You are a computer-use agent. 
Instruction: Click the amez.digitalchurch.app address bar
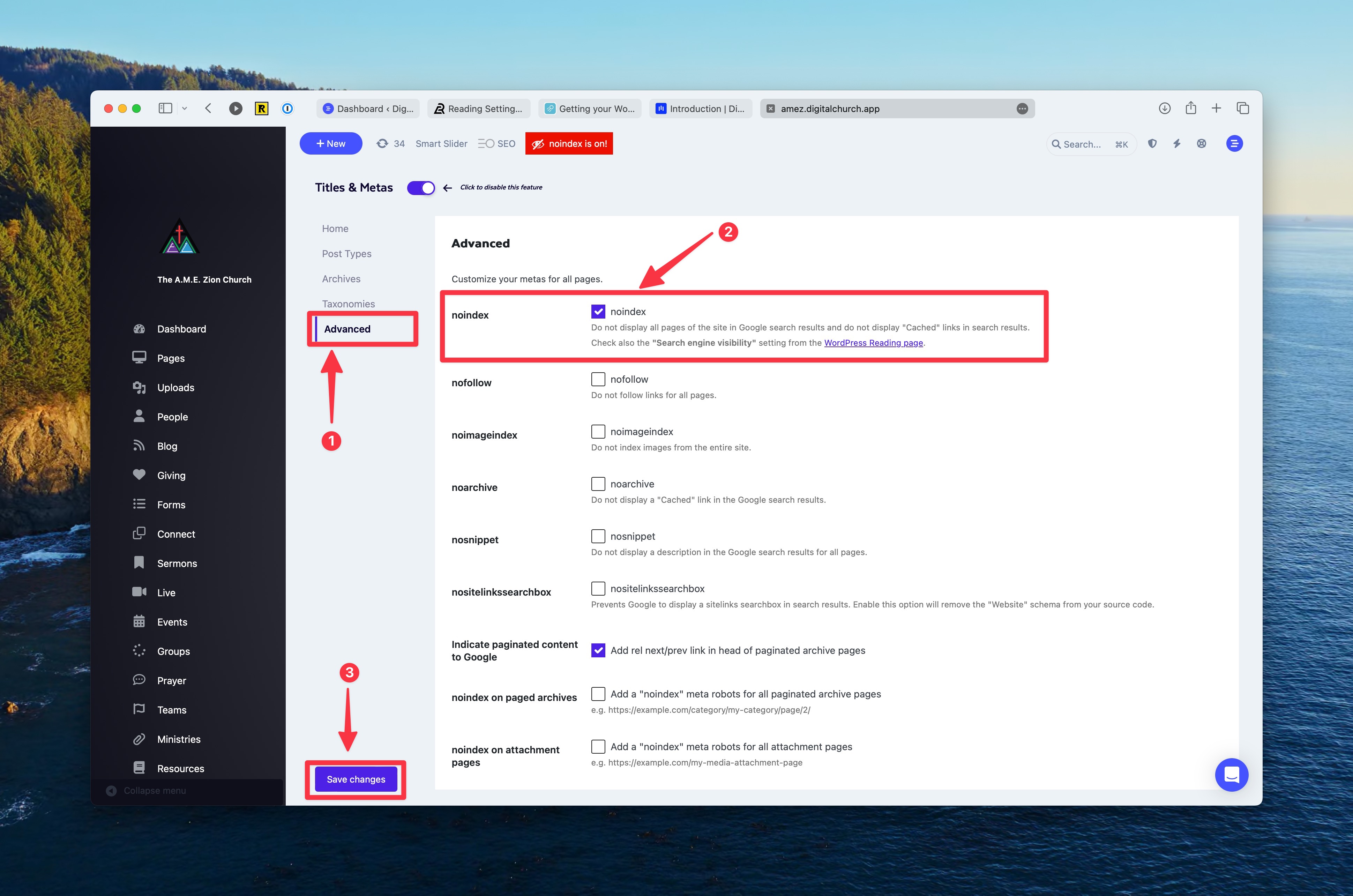(x=897, y=109)
